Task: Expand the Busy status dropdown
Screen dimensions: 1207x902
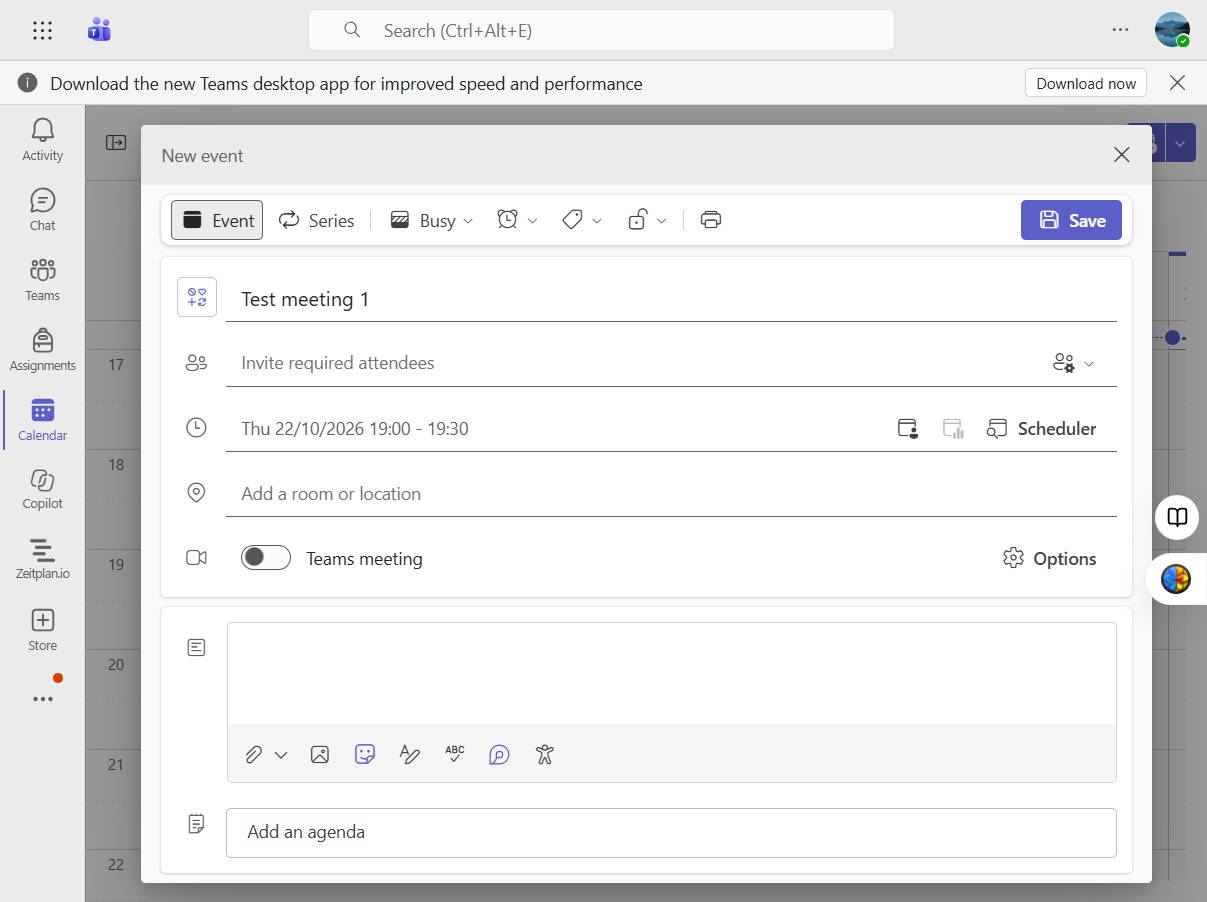Action: coord(432,220)
